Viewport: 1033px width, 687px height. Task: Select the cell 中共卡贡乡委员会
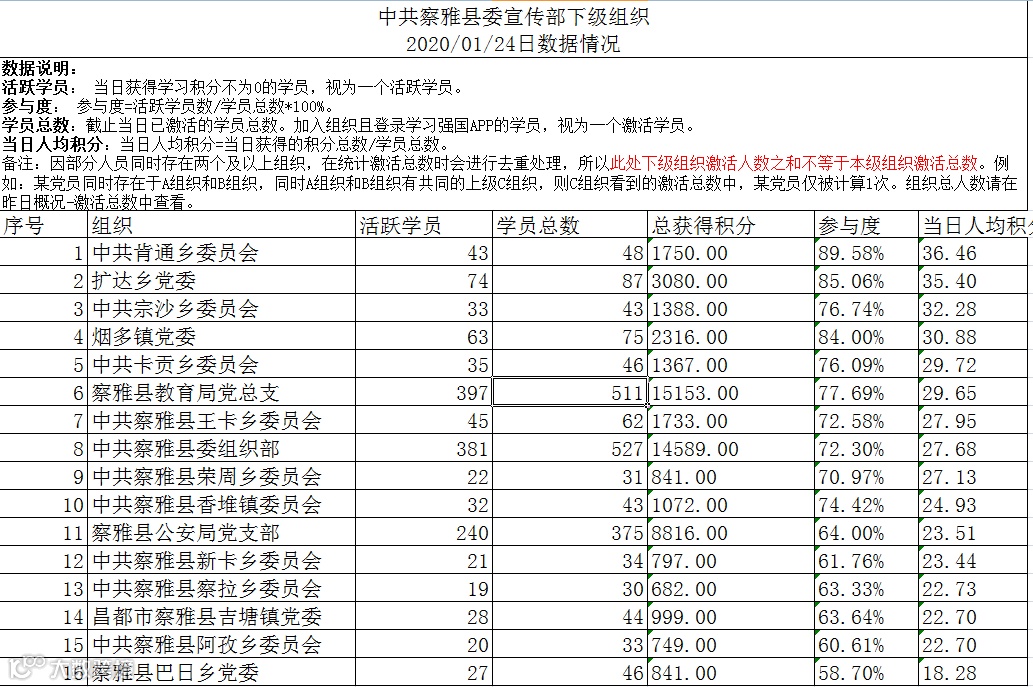(x=221, y=365)
